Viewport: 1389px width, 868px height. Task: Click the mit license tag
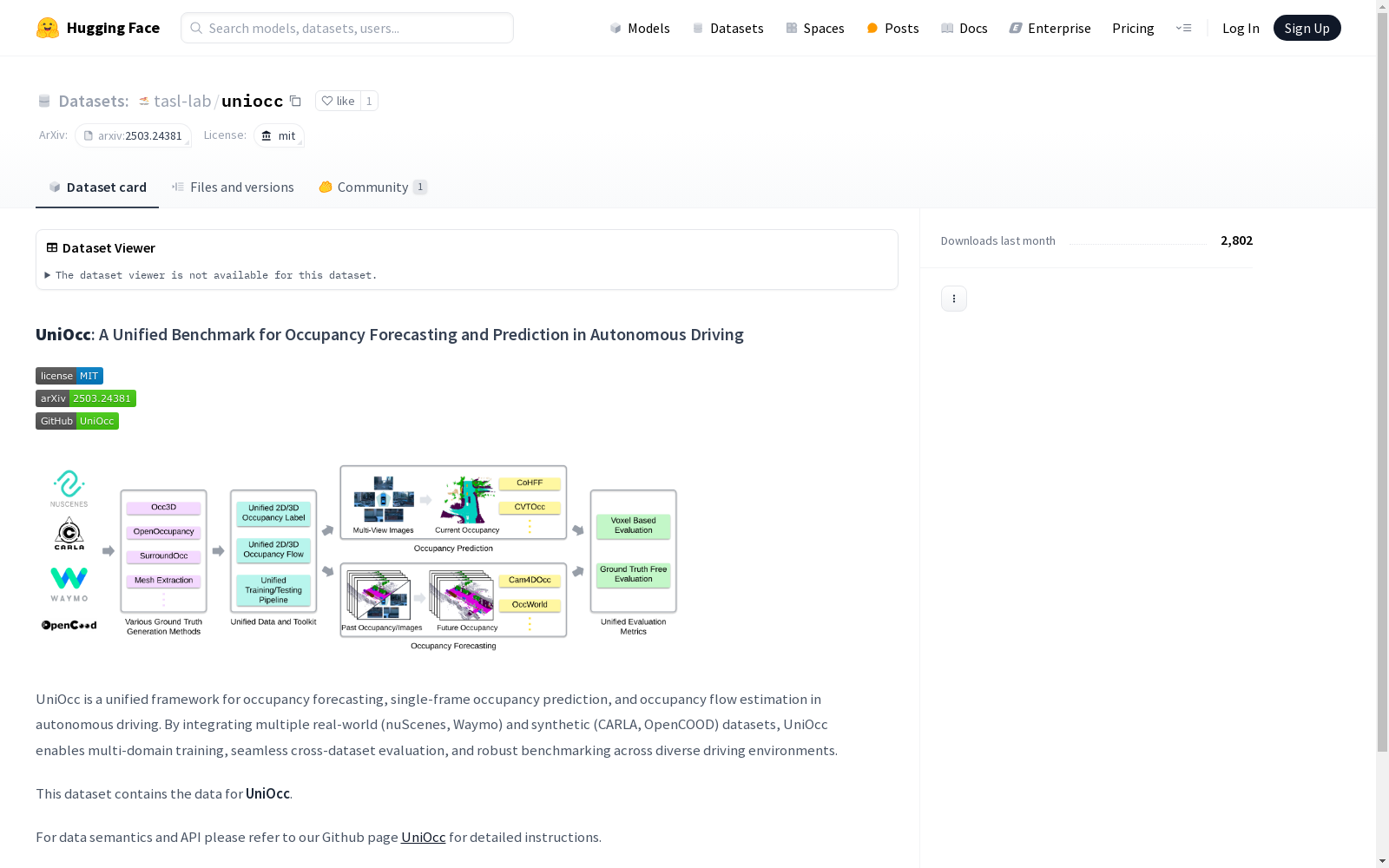pos(279,135)
